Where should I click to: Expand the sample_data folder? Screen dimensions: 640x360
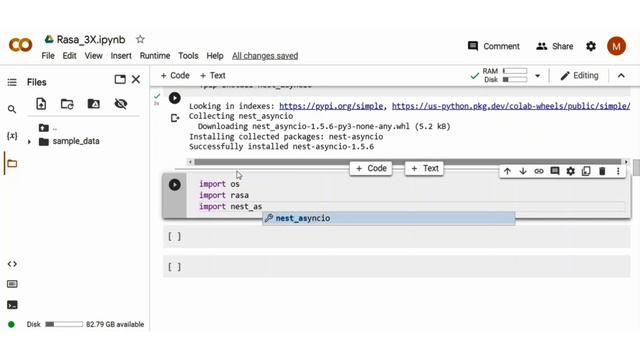[x=29, y=142]
